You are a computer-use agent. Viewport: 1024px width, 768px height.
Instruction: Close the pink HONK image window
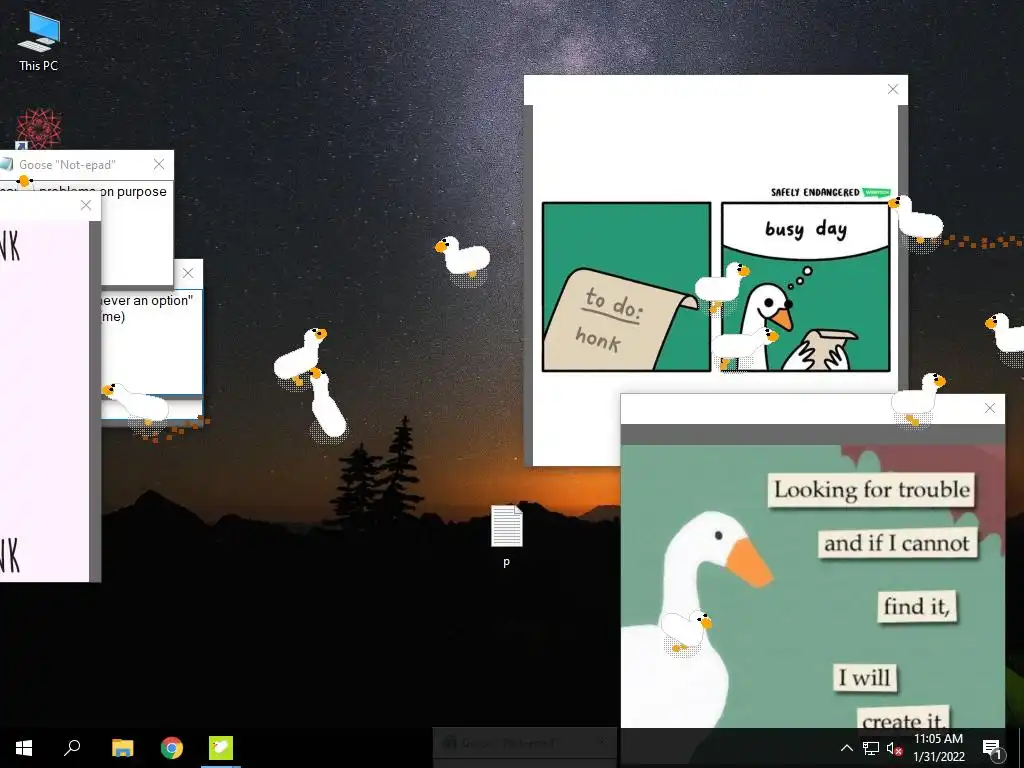(86, 205)
